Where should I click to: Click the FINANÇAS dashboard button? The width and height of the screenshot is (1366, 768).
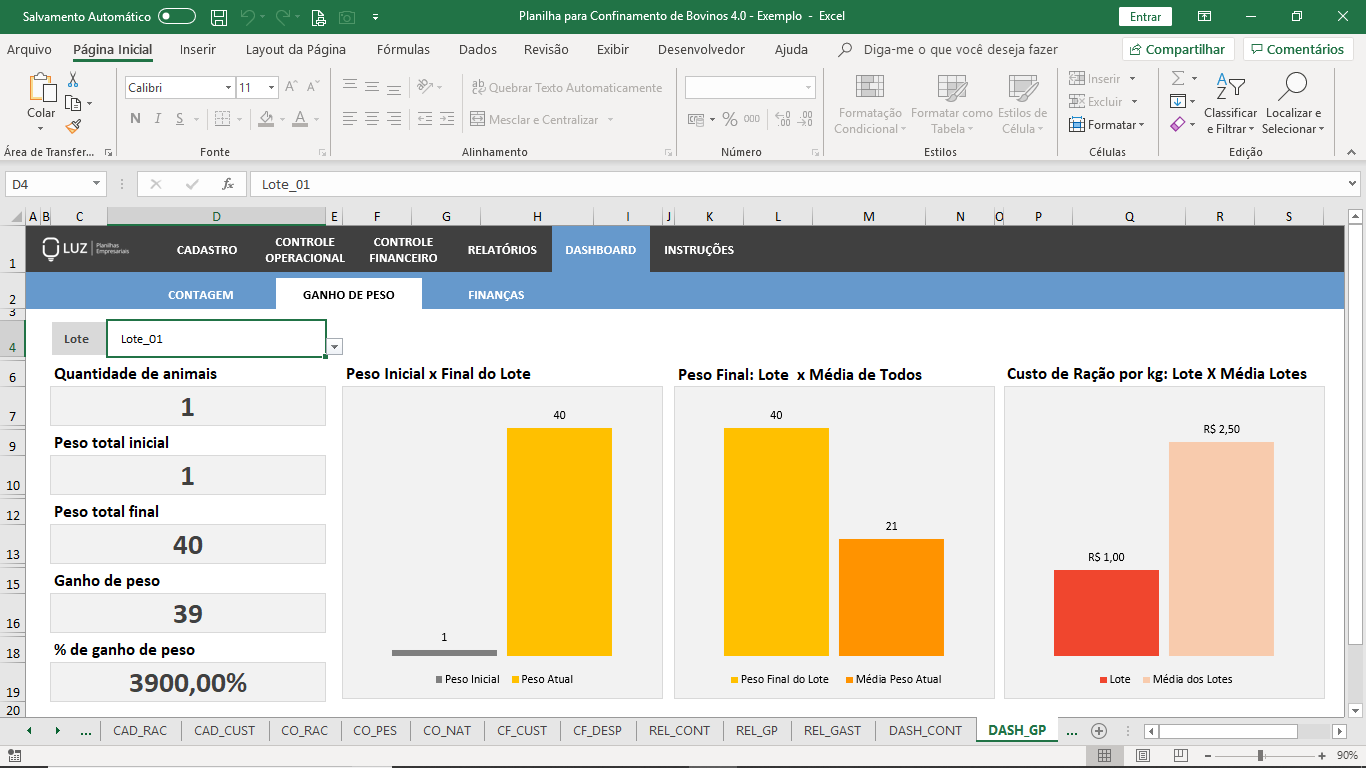point(496,295)
